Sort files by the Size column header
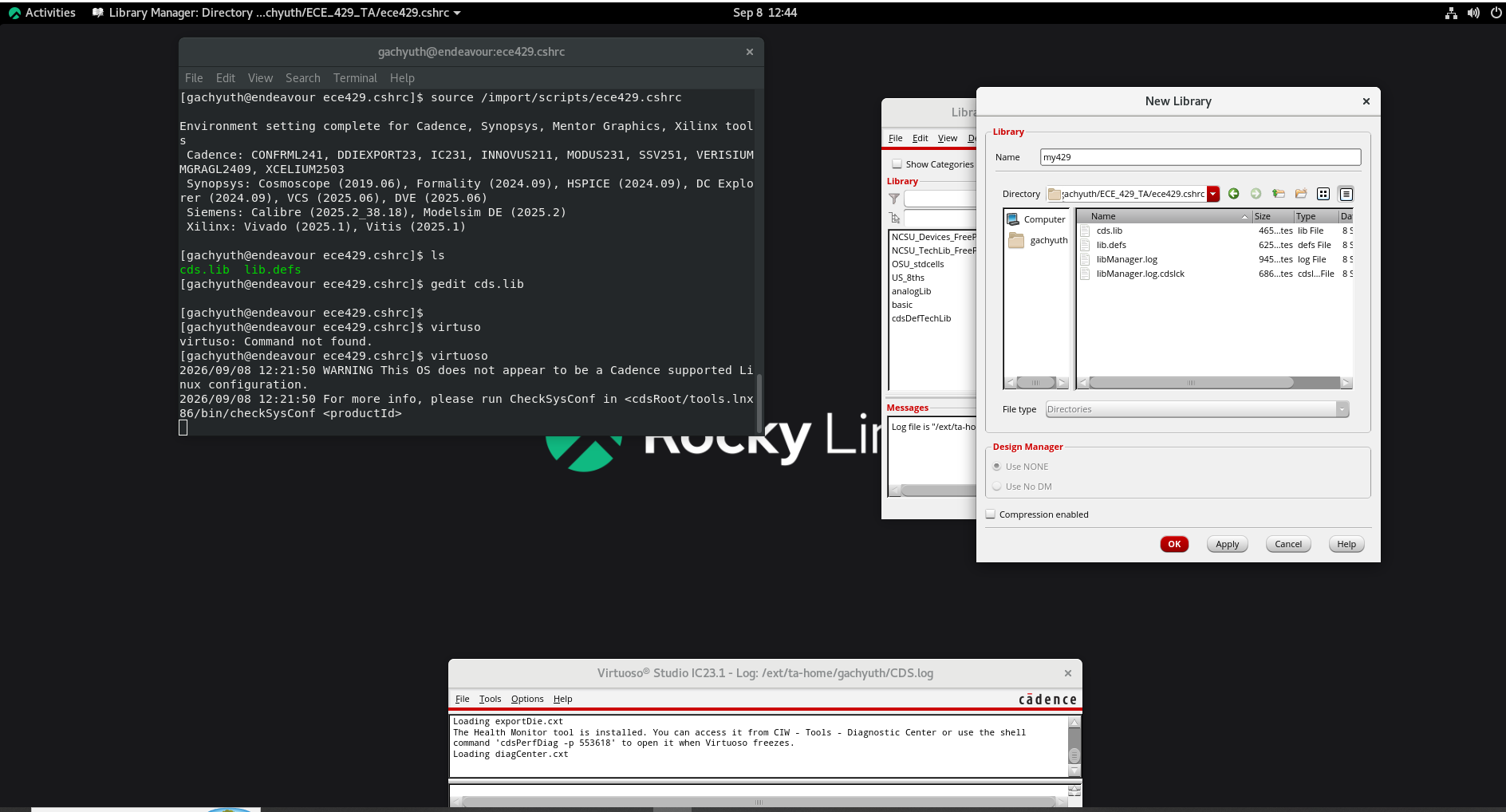The height and width of the screenshot is (812, 1506). click(x=1272, y=216)
